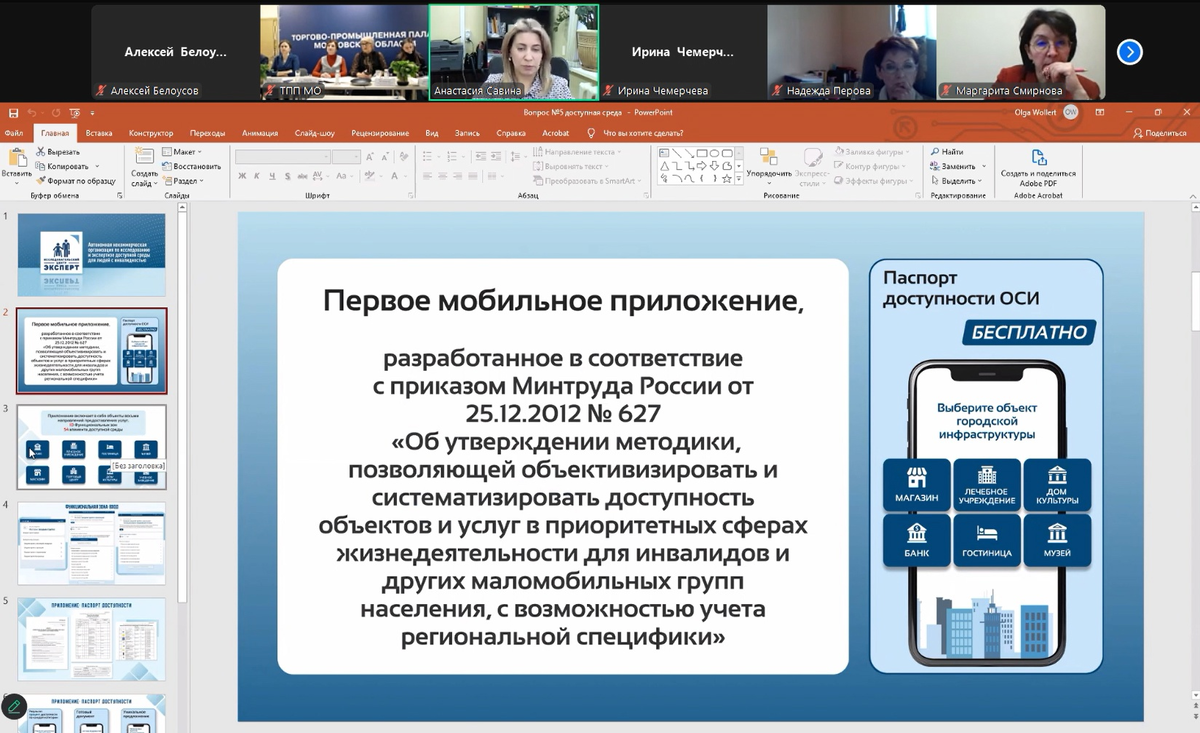The height and width of the screenshot is (733, 1200).
Task: Activate Формат по образцу format painter
Action: click(76, 180)
